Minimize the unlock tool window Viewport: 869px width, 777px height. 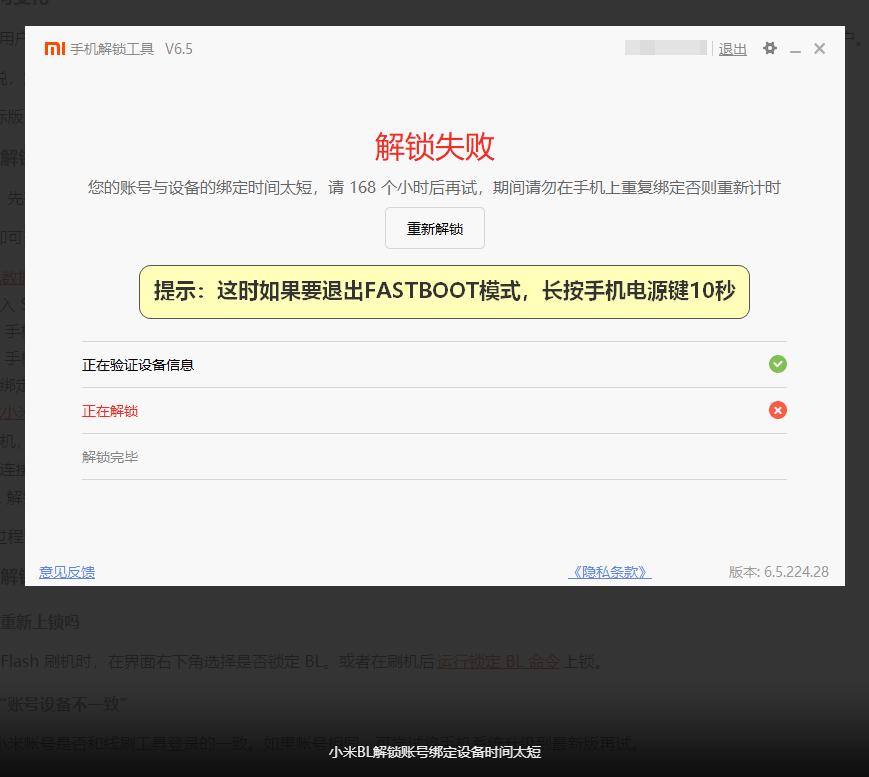coord(795,50)
